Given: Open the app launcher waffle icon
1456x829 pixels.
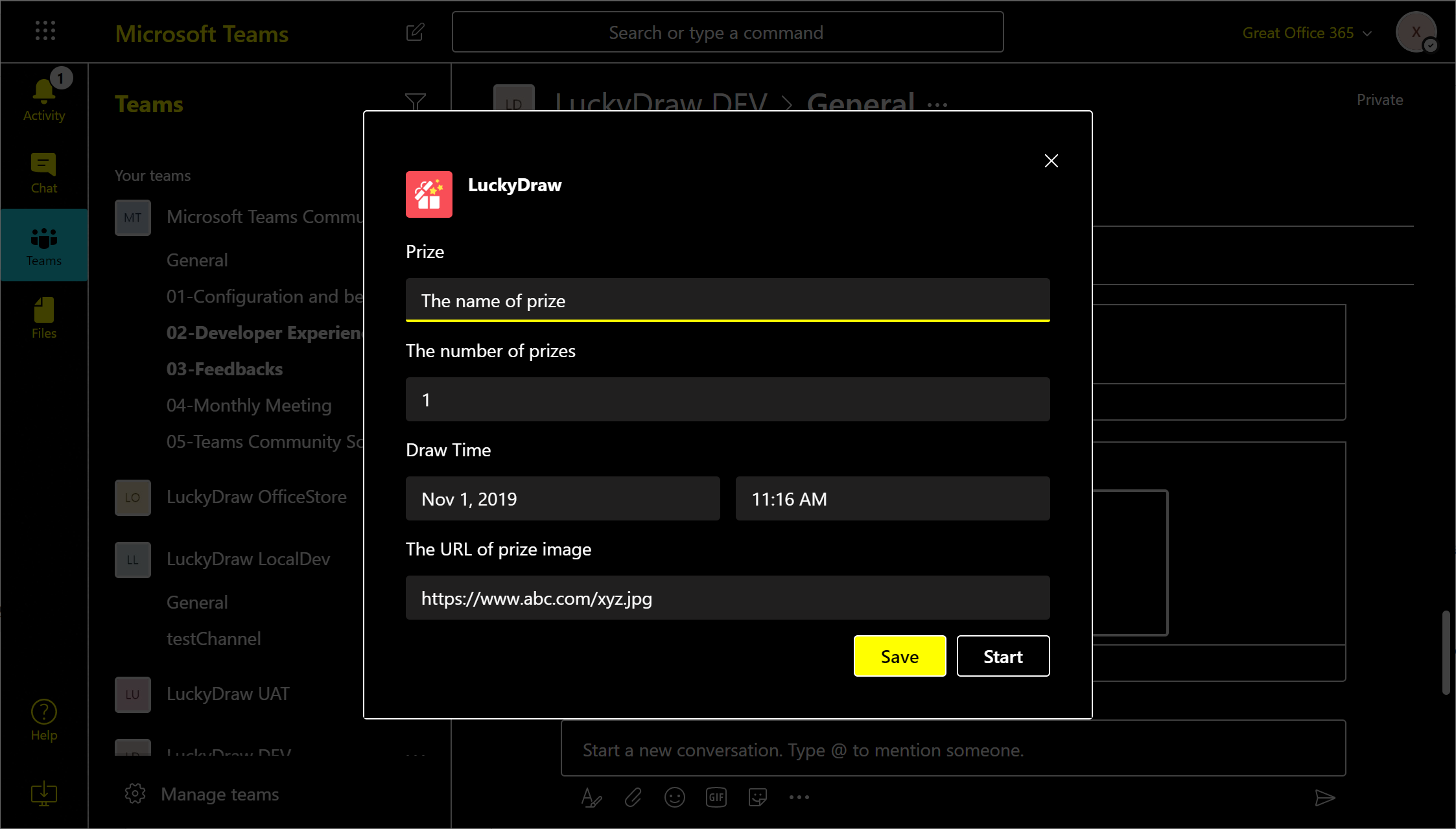Looking at the screenshot, I should pyautogui.click(x=45, y=30).
